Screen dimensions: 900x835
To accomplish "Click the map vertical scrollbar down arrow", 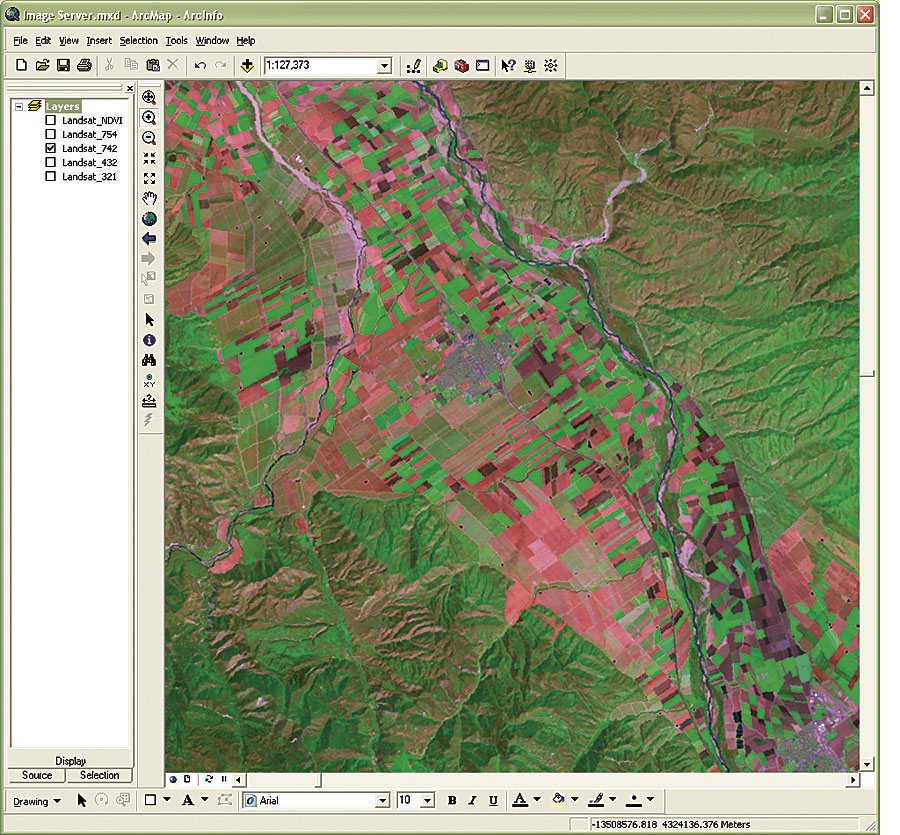I will [x=867, y=764].
